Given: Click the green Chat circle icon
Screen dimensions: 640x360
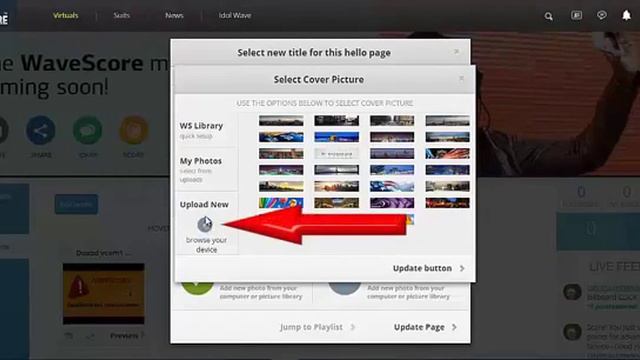Looking at the screenshot, I should pos(87,131).
